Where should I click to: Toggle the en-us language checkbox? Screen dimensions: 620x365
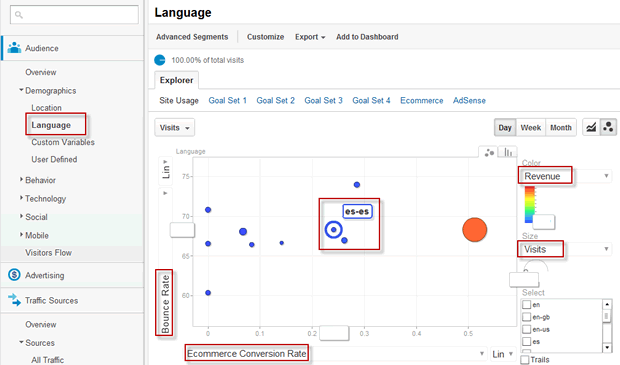click(x=526, y=329)
